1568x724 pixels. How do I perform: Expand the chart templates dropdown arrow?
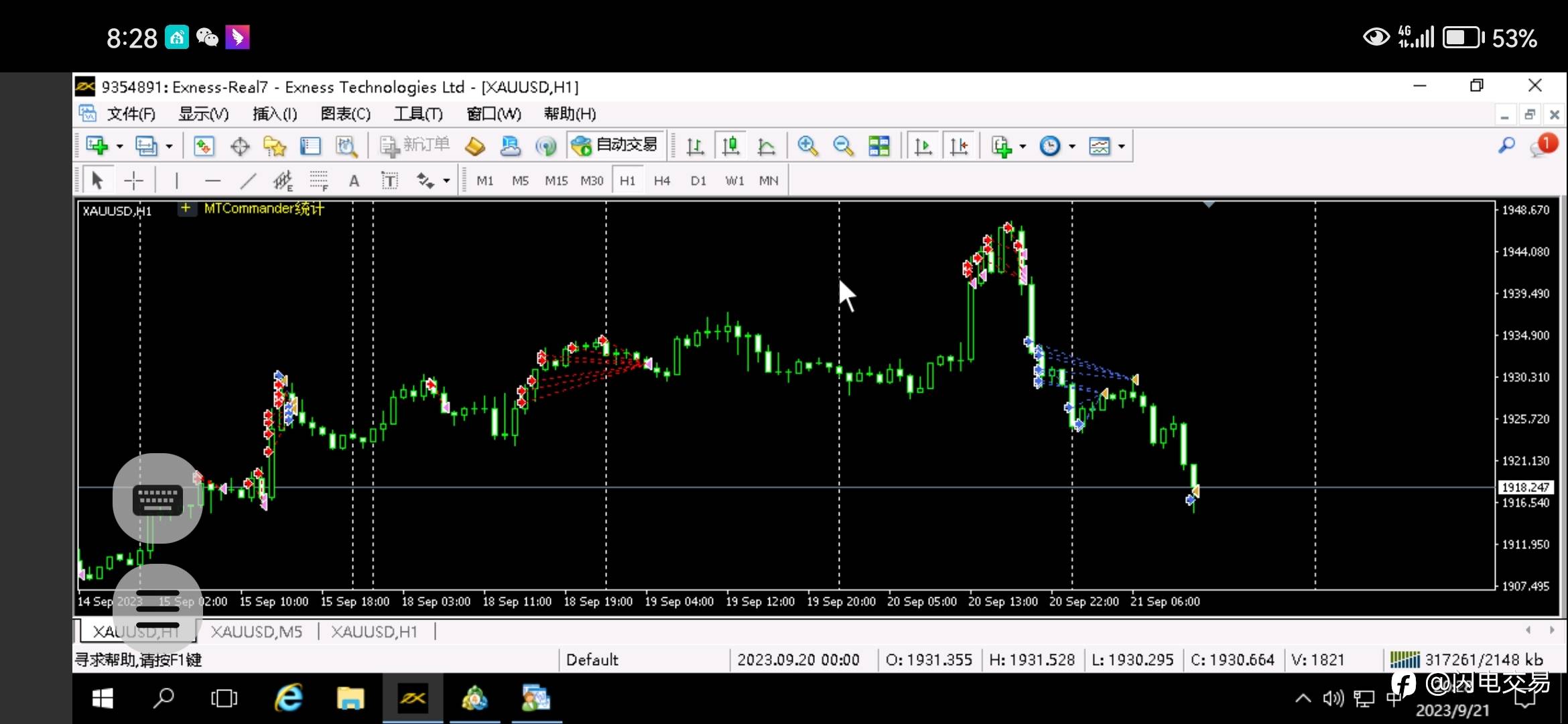click(x=1121, y=146)
